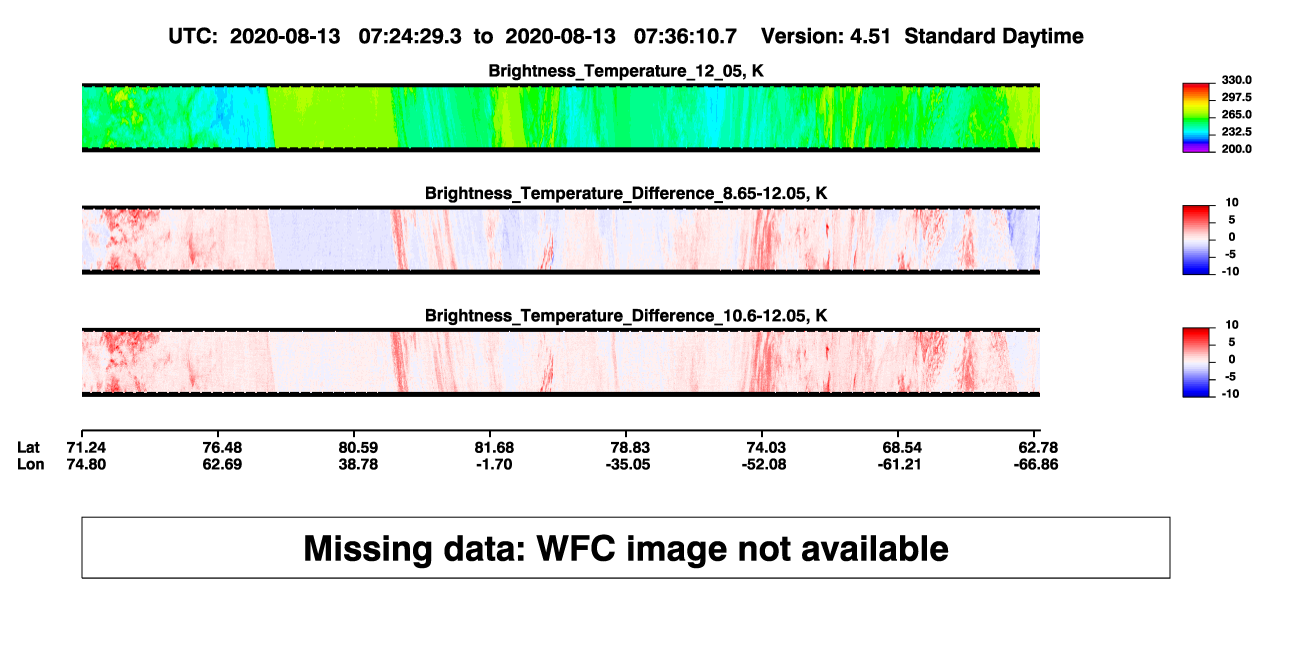Click the 297.5 color scale label
Viewport: 1300px width, 667px height.
pos(1237,97)
